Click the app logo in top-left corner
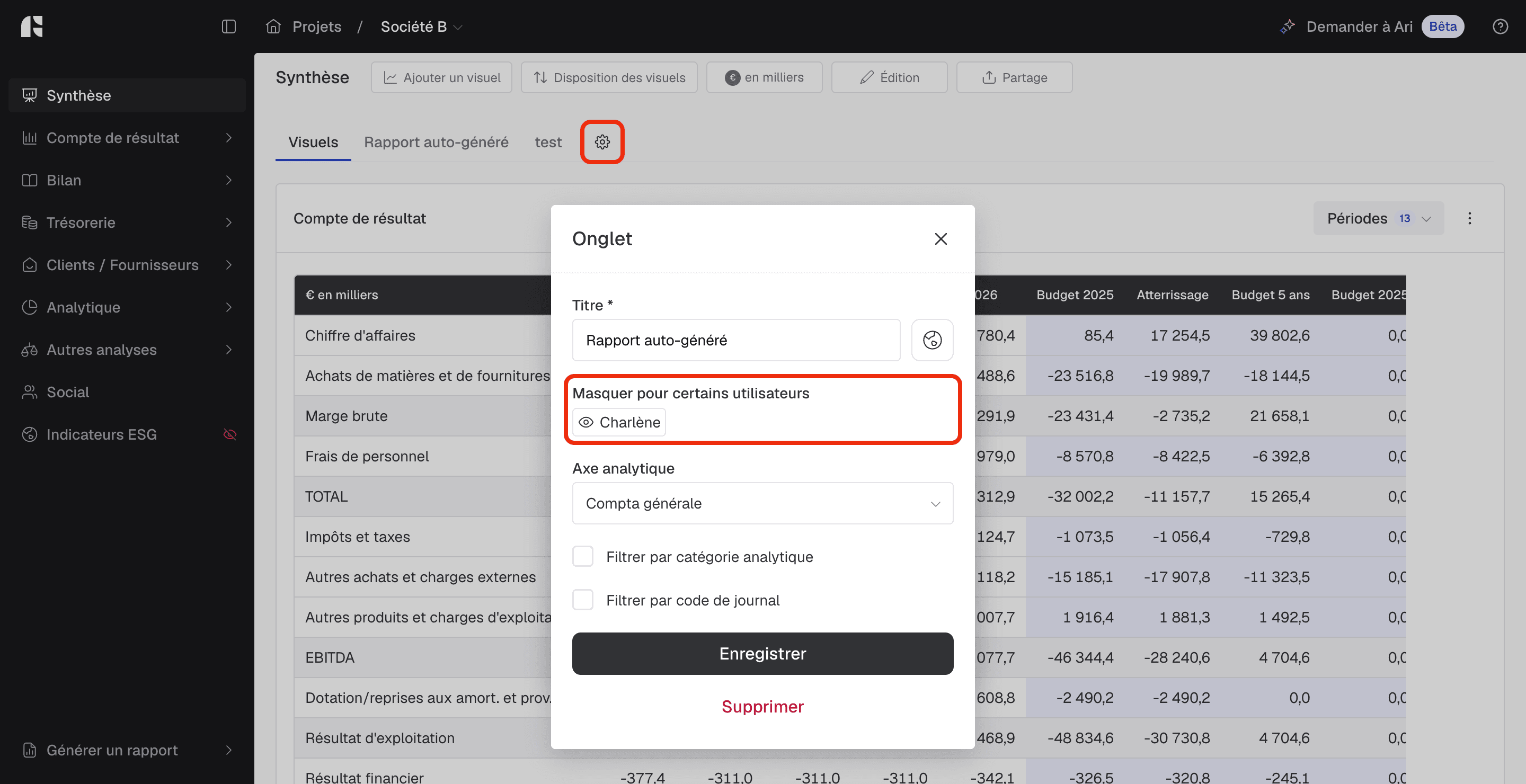1526x784 pixels. (32, 26)
